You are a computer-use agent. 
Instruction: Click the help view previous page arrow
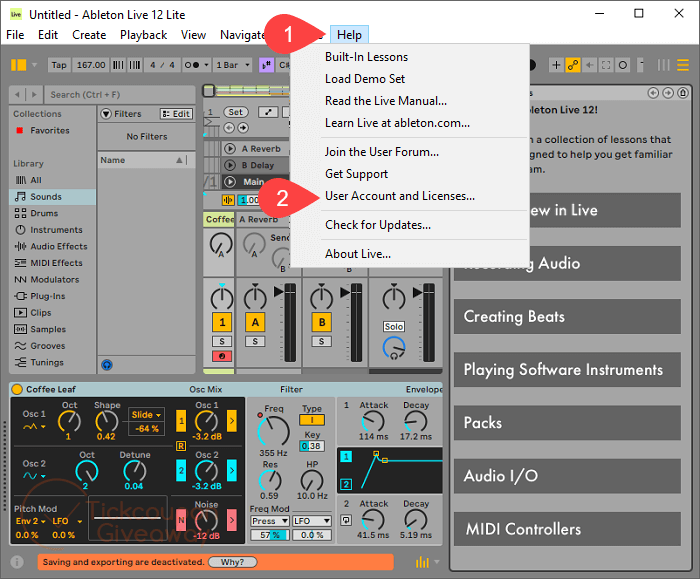(653, 93)
